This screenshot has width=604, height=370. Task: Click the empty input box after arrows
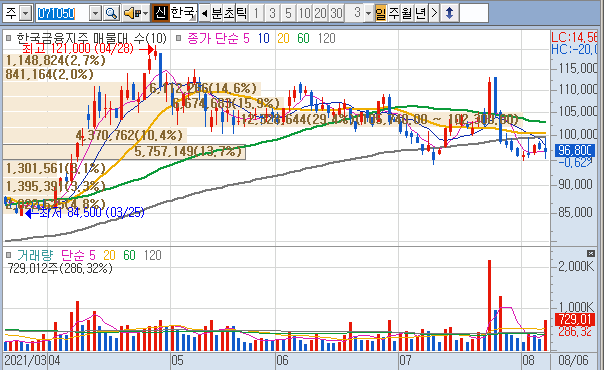[474, 13]
